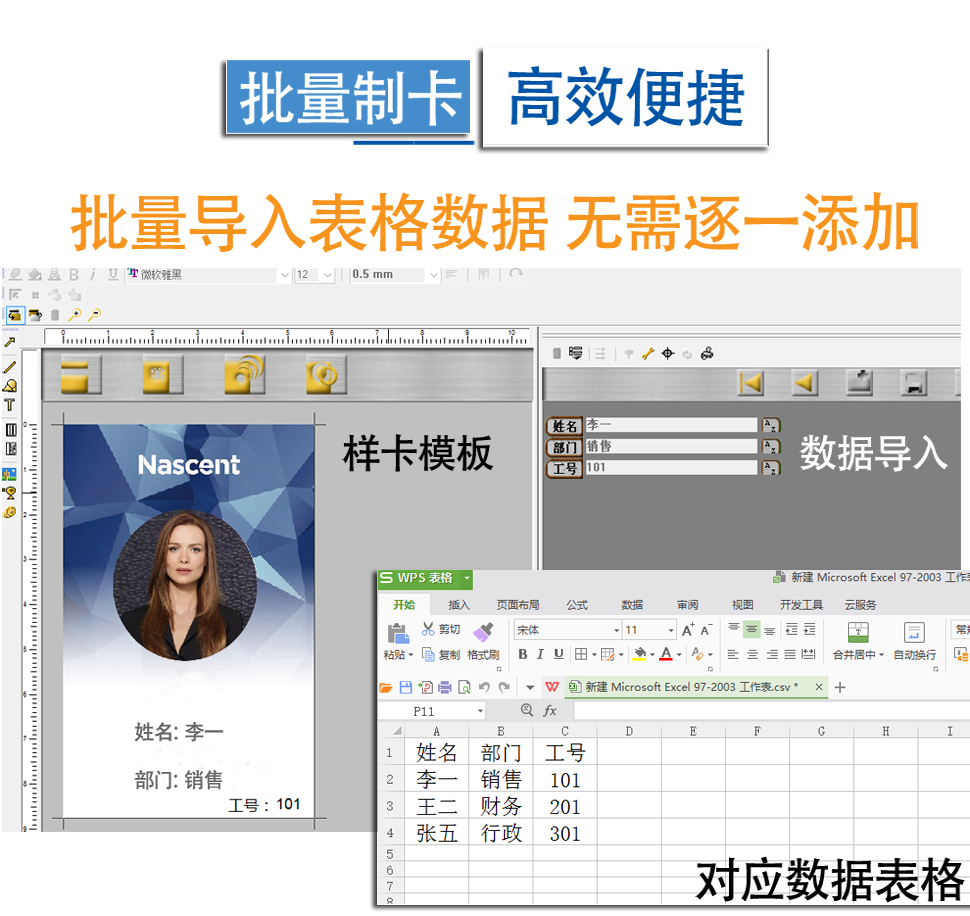
Task: Click the 合并居中 merge button
Action: (858, 641)
